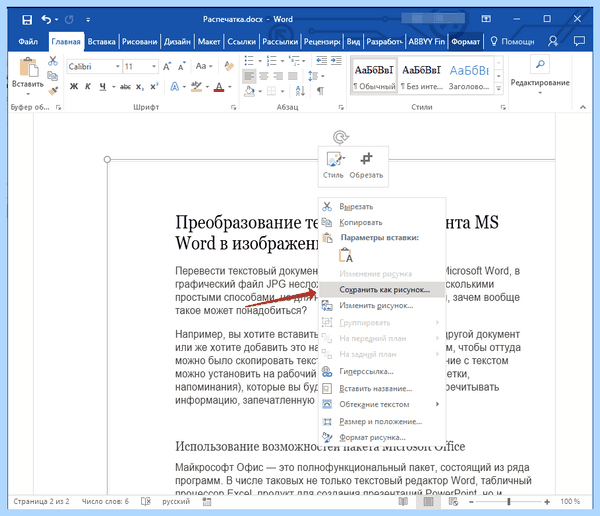
Task: Cut selection using the ribbon scissors icon
Action: pos(52,61)
